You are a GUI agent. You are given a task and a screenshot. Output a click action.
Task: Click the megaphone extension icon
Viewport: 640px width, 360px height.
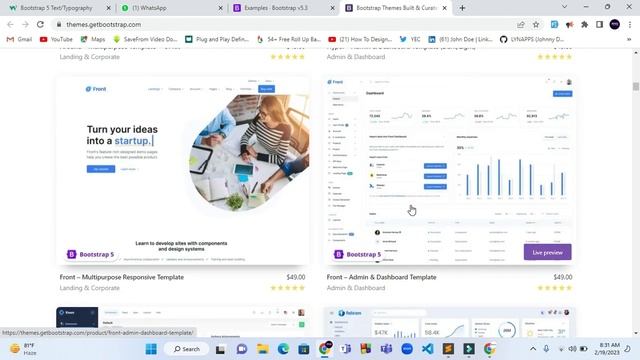pos(569,25)
